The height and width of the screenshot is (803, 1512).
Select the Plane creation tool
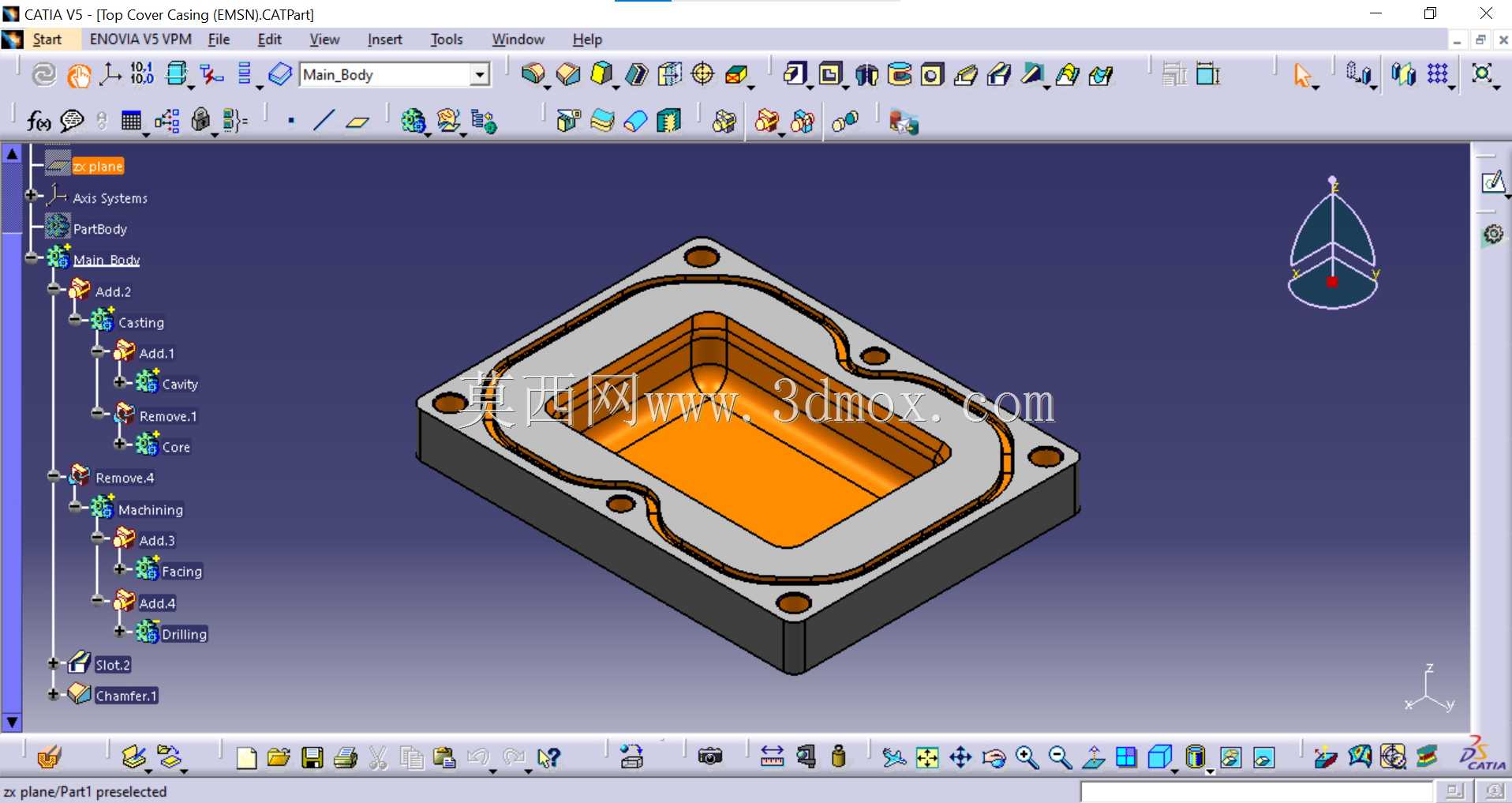[x=357, y=121]
